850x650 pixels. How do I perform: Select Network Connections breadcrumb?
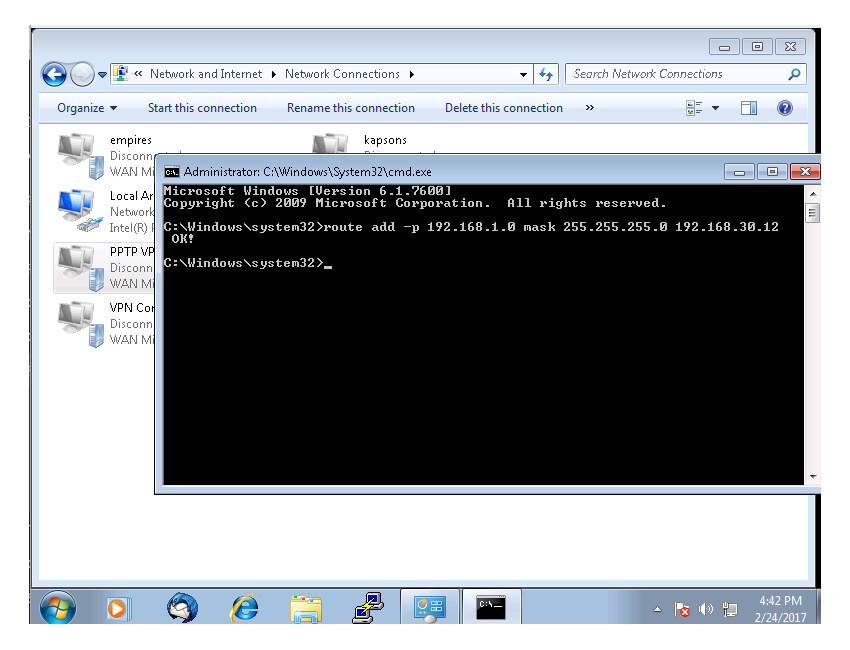click(342, 74)
